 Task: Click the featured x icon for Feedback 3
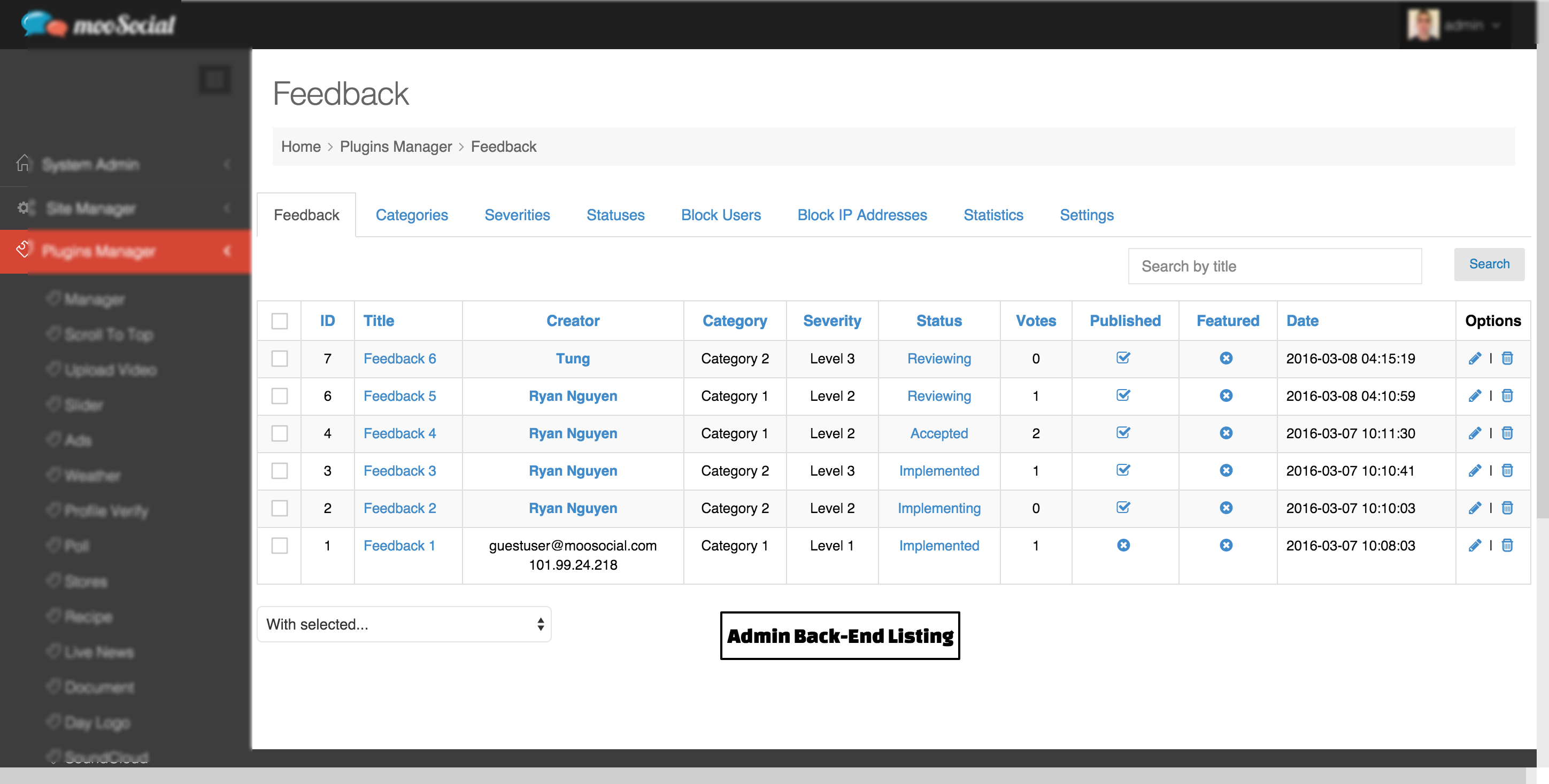pyautogui.click(x=1226, y=470)
